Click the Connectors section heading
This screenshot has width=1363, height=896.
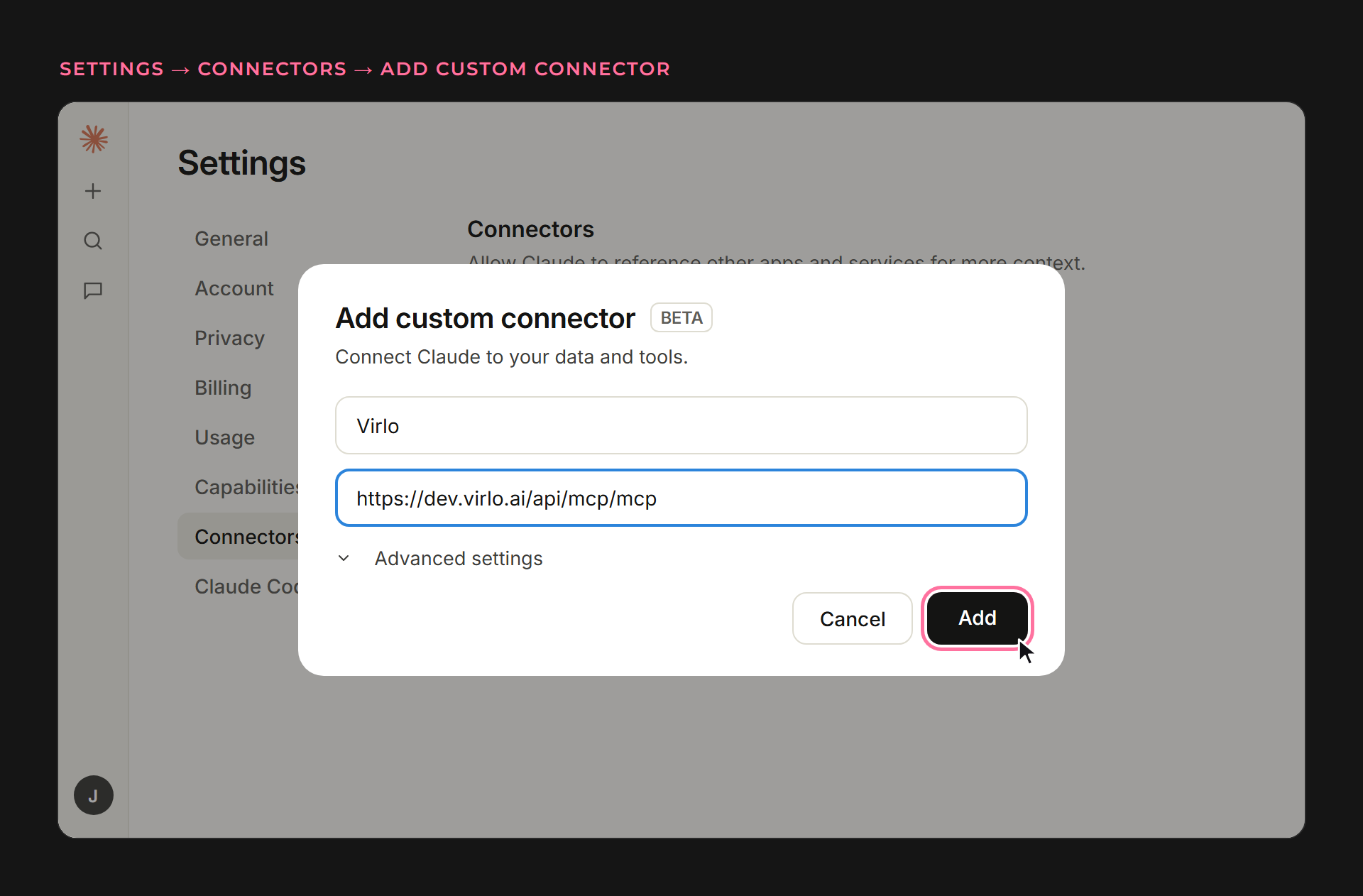pos(530,229)
